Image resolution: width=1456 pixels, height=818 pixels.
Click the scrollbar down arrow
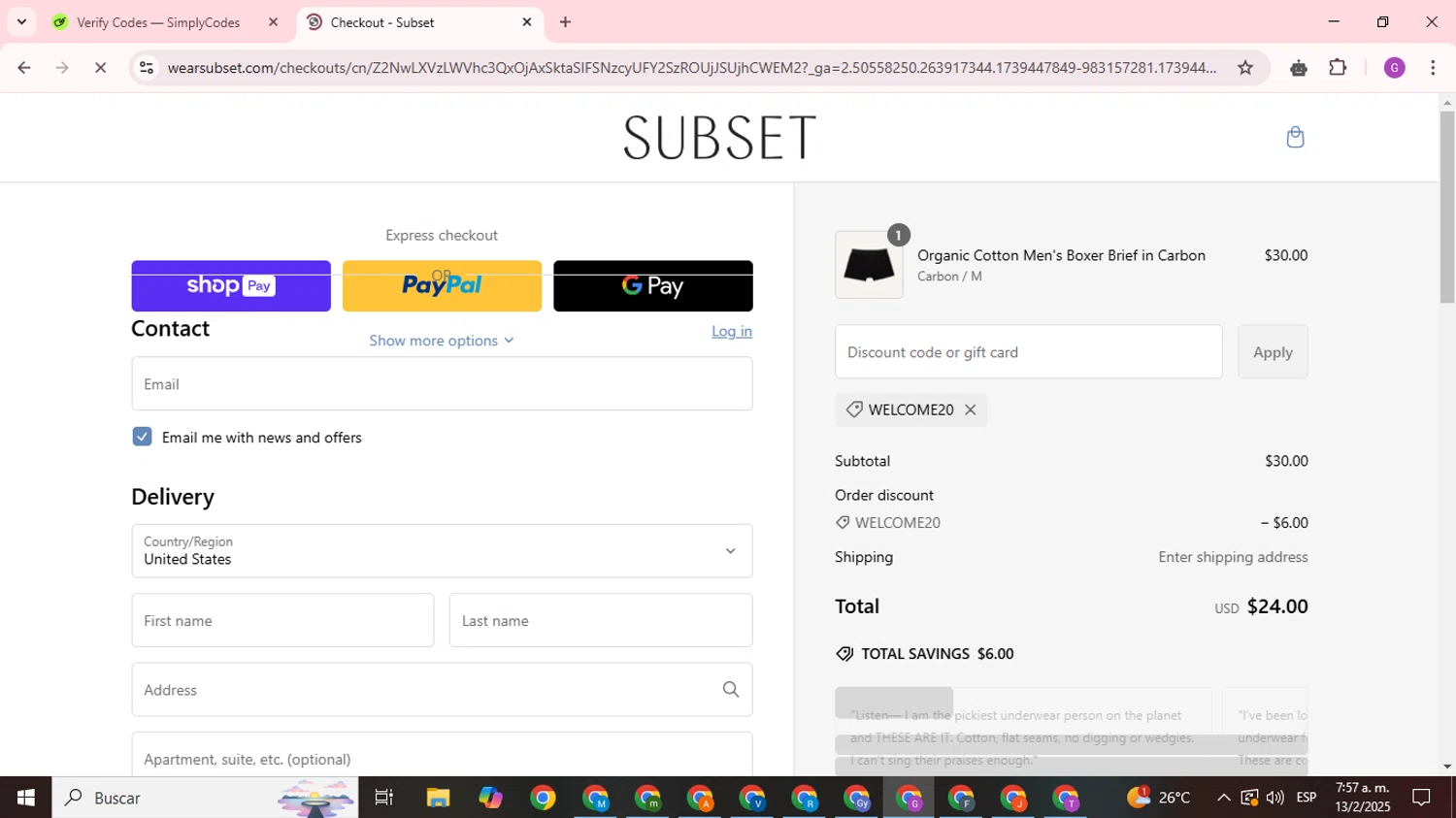tap(1447, 767)
